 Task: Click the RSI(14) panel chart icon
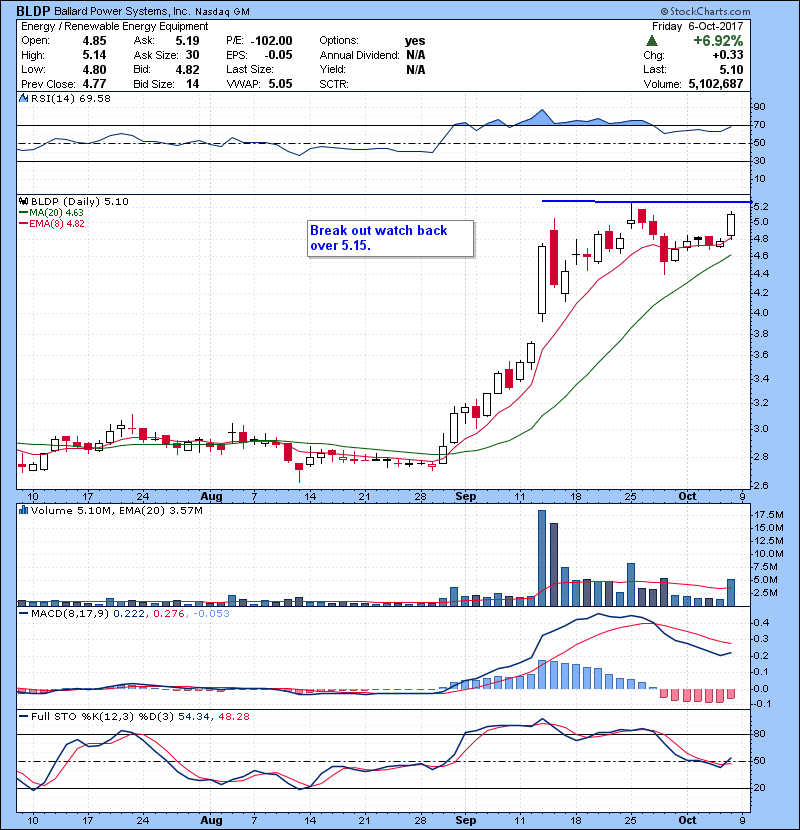(23, 98)
